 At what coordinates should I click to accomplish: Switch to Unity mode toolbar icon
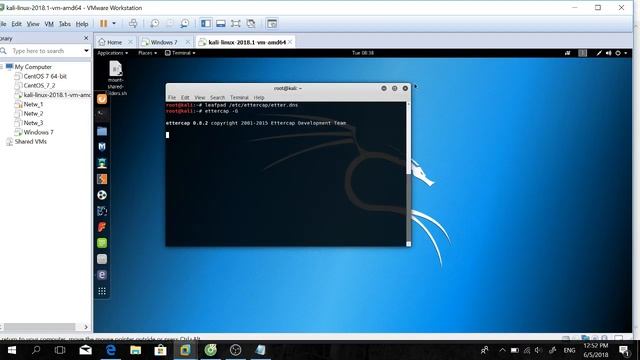tap(251, 24)
